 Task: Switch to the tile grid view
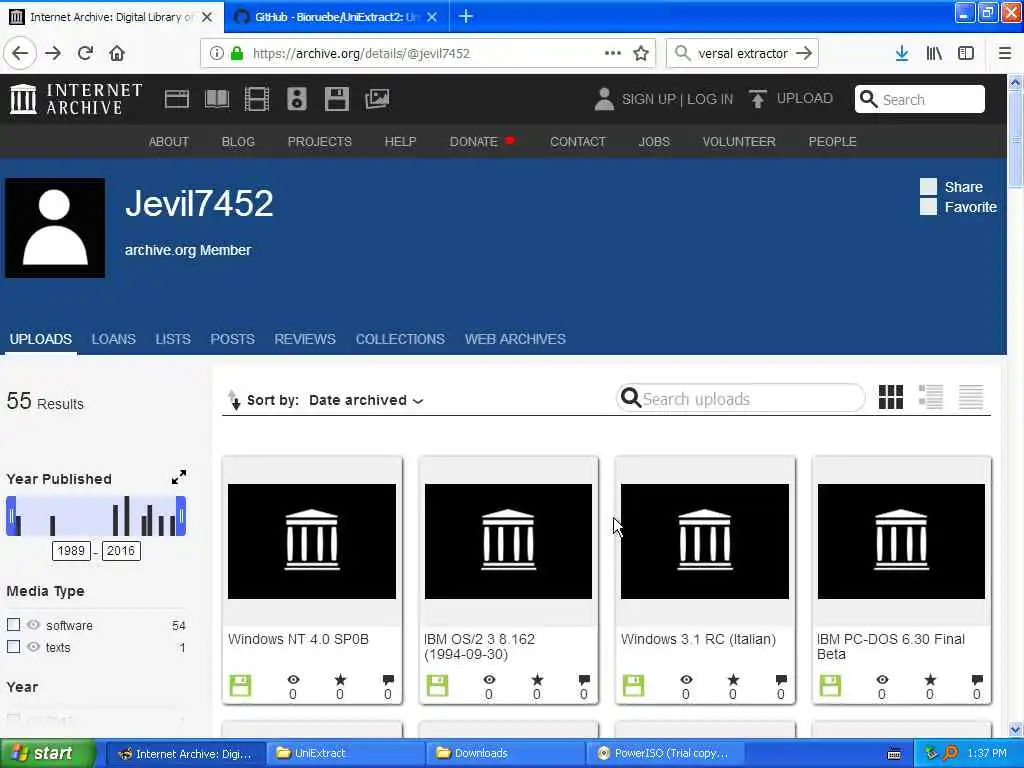[891, 397]
